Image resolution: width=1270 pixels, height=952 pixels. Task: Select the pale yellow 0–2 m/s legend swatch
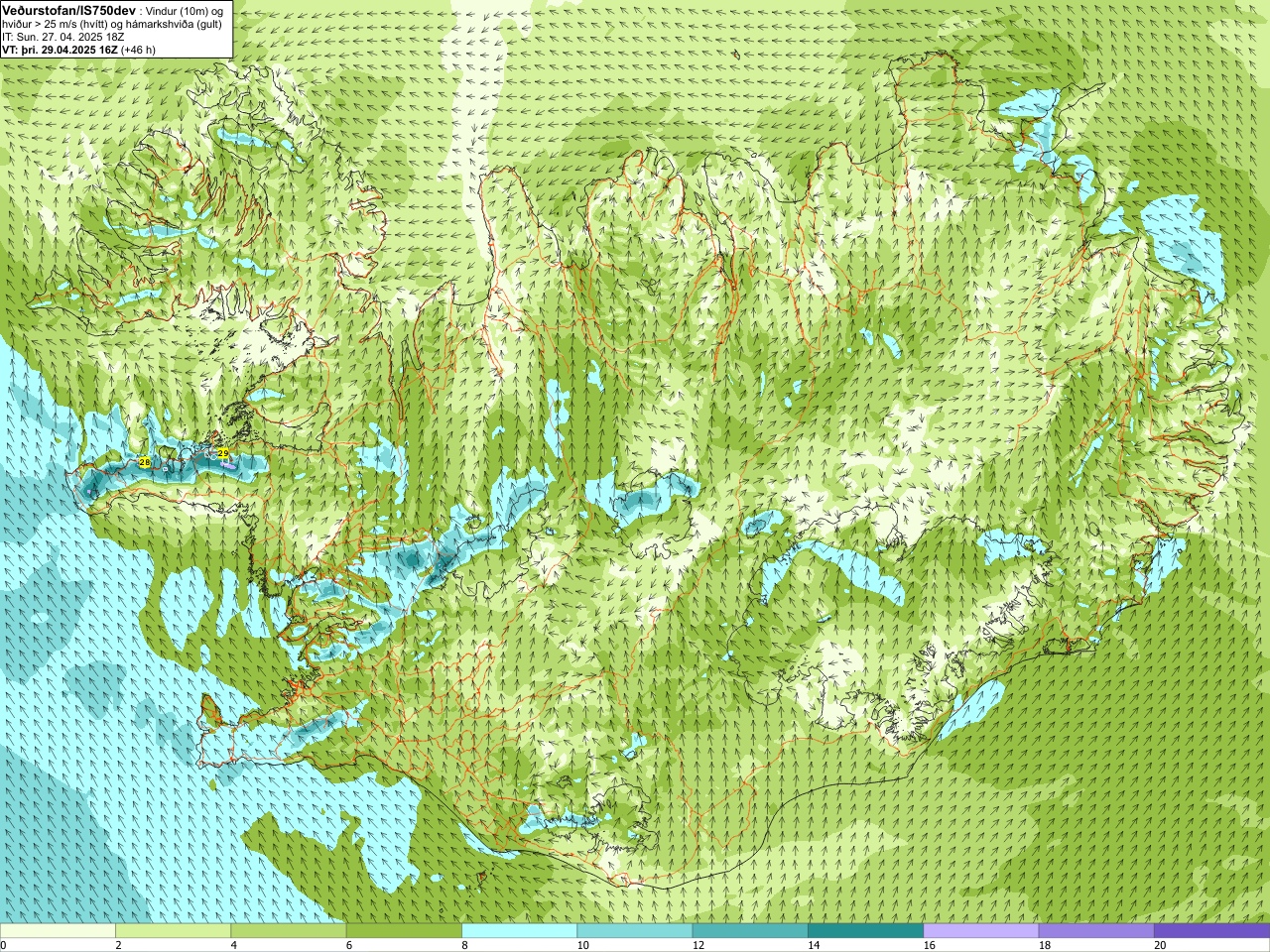pos(58,931)
